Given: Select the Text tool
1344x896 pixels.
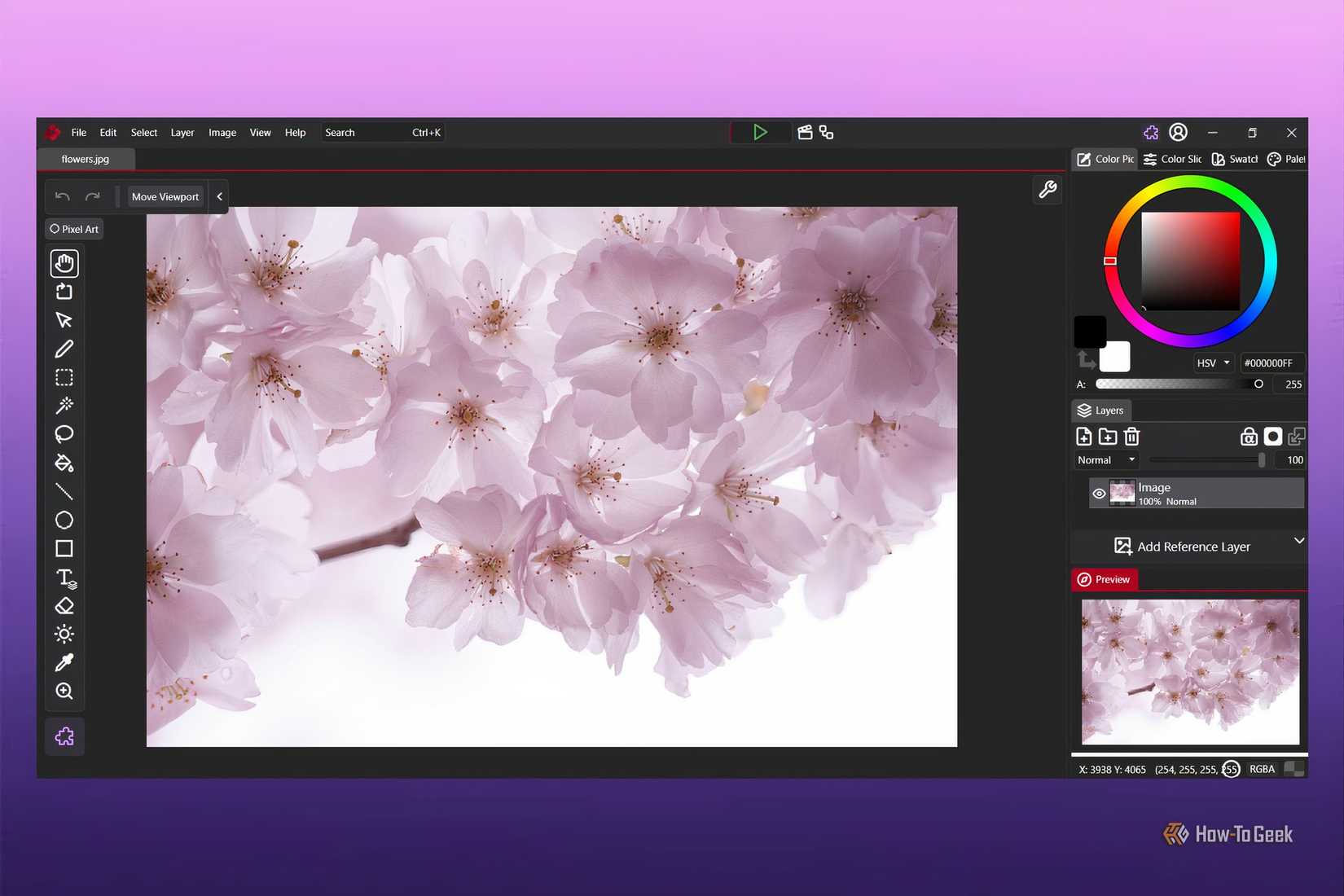Looking at the screenshot, I should [x=65, y=578].
